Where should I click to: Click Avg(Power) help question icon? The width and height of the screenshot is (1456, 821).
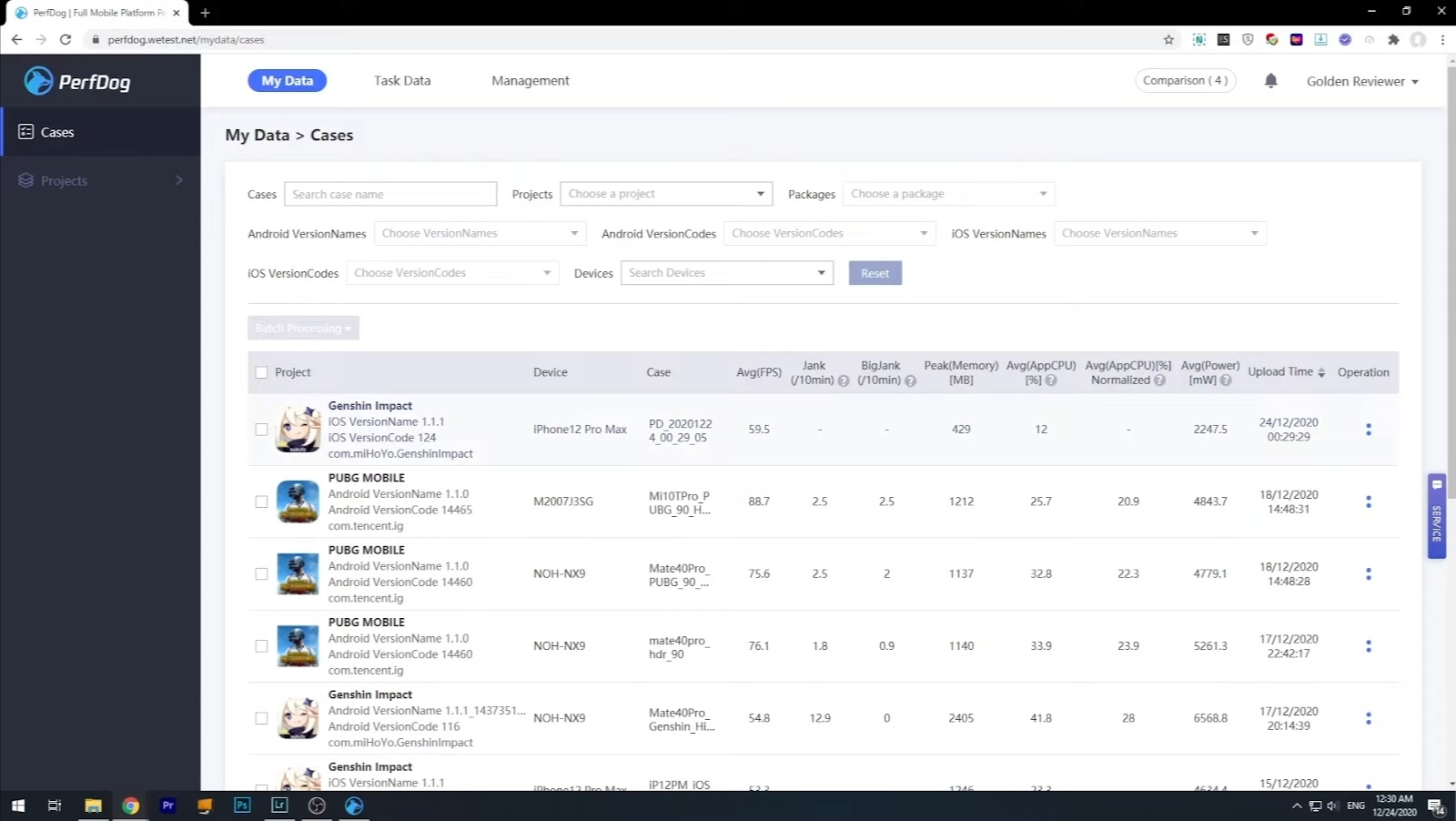pos(1226,380)
